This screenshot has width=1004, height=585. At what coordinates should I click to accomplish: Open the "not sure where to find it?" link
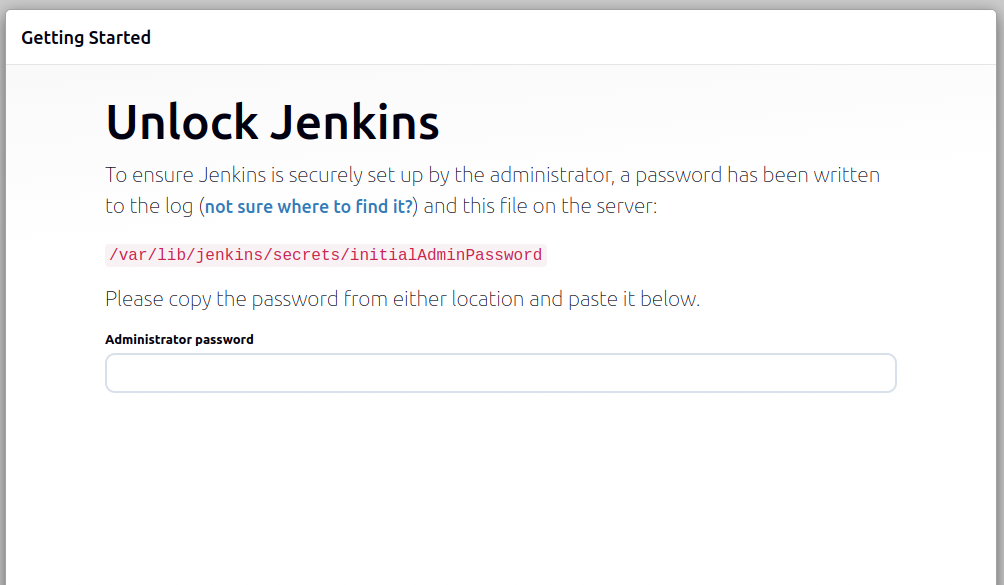pos(308,207)
